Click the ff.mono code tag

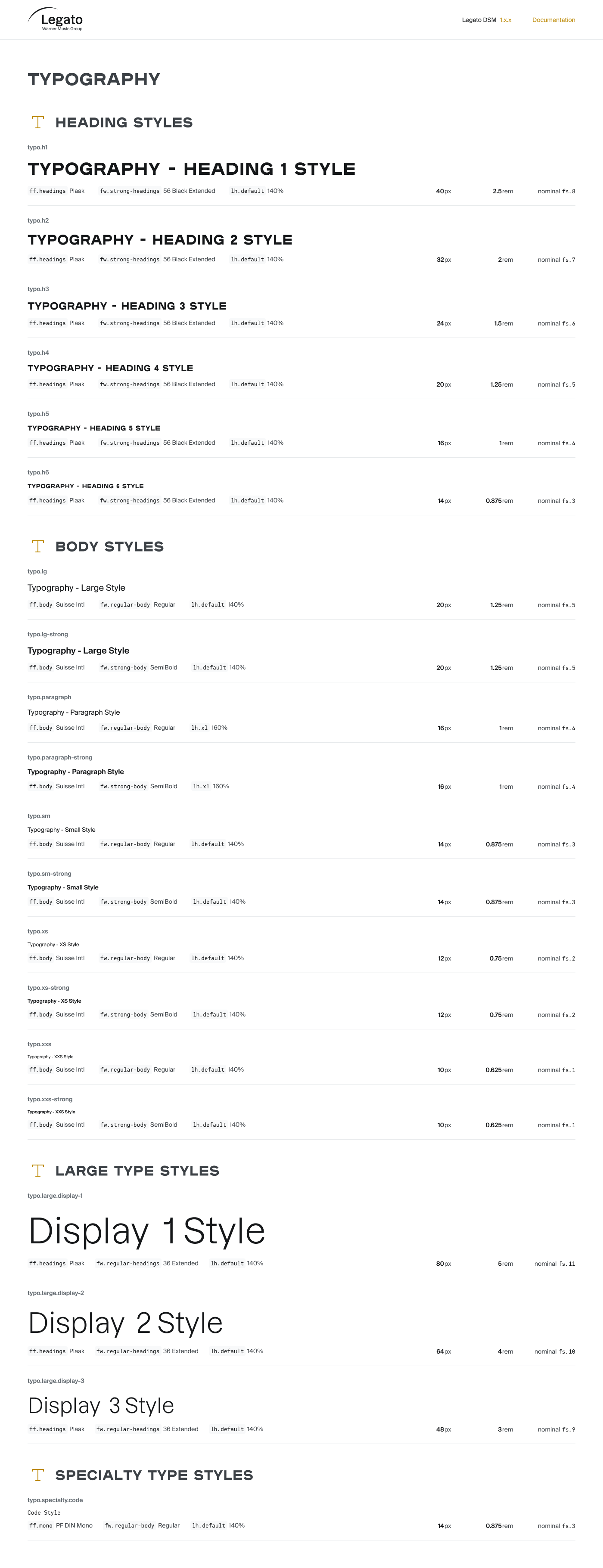tap(41, 1525)
